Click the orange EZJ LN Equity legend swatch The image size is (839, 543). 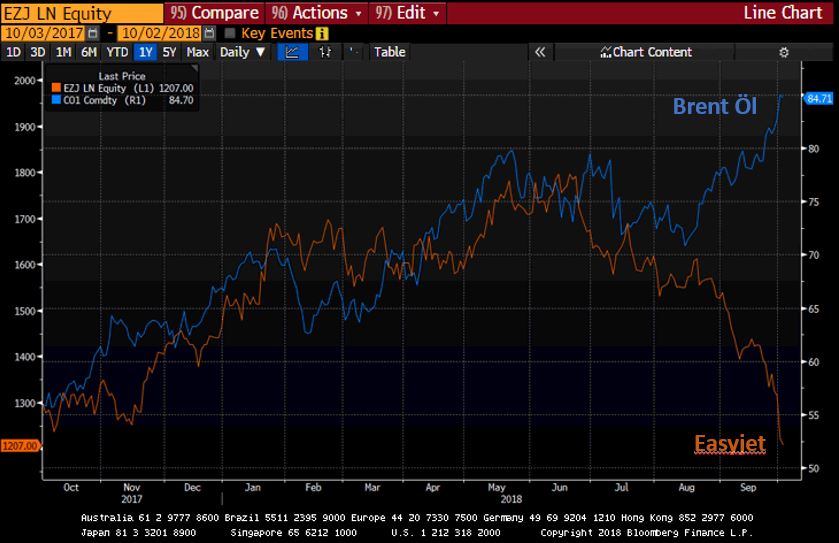click(56, 88)
